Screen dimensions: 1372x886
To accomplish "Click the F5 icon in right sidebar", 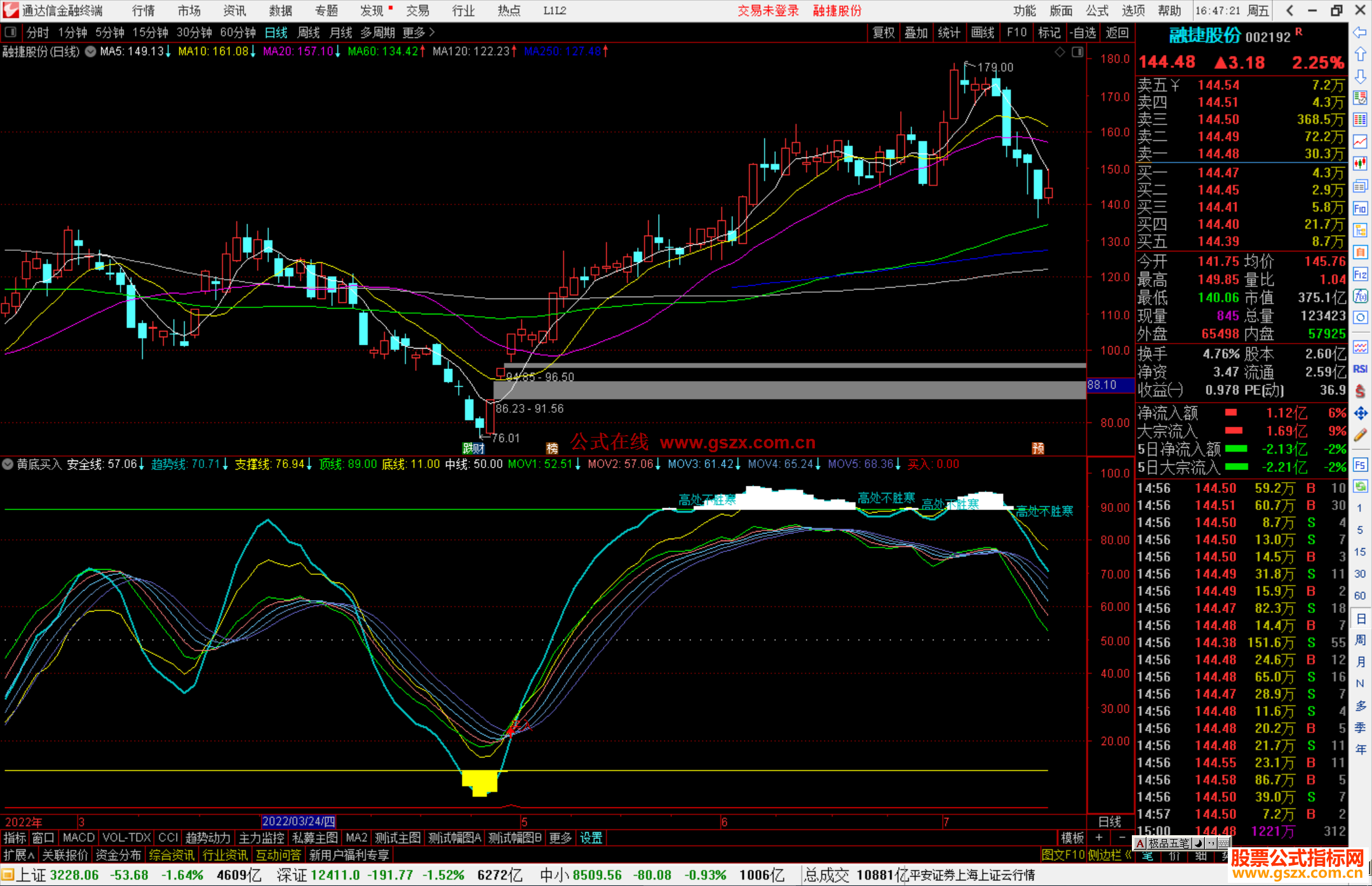I will [1360, 465].
